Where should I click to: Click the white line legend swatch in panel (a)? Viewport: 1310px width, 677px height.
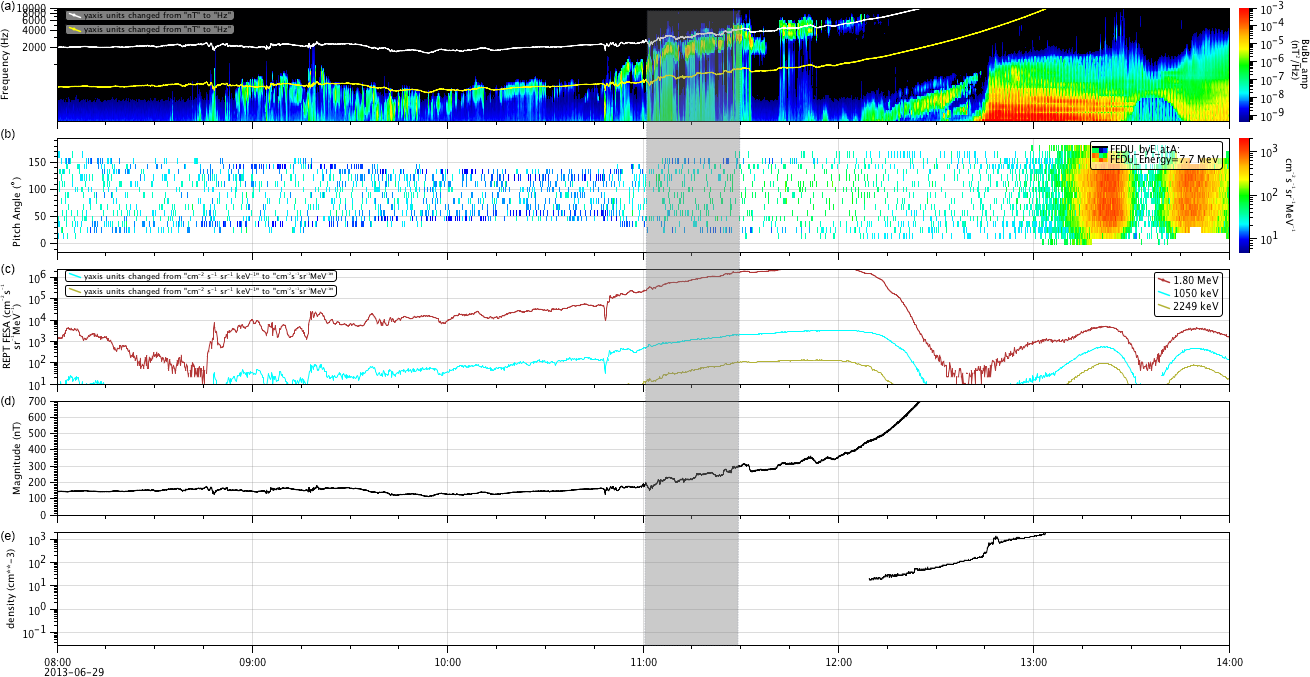[x=74, y=16]
